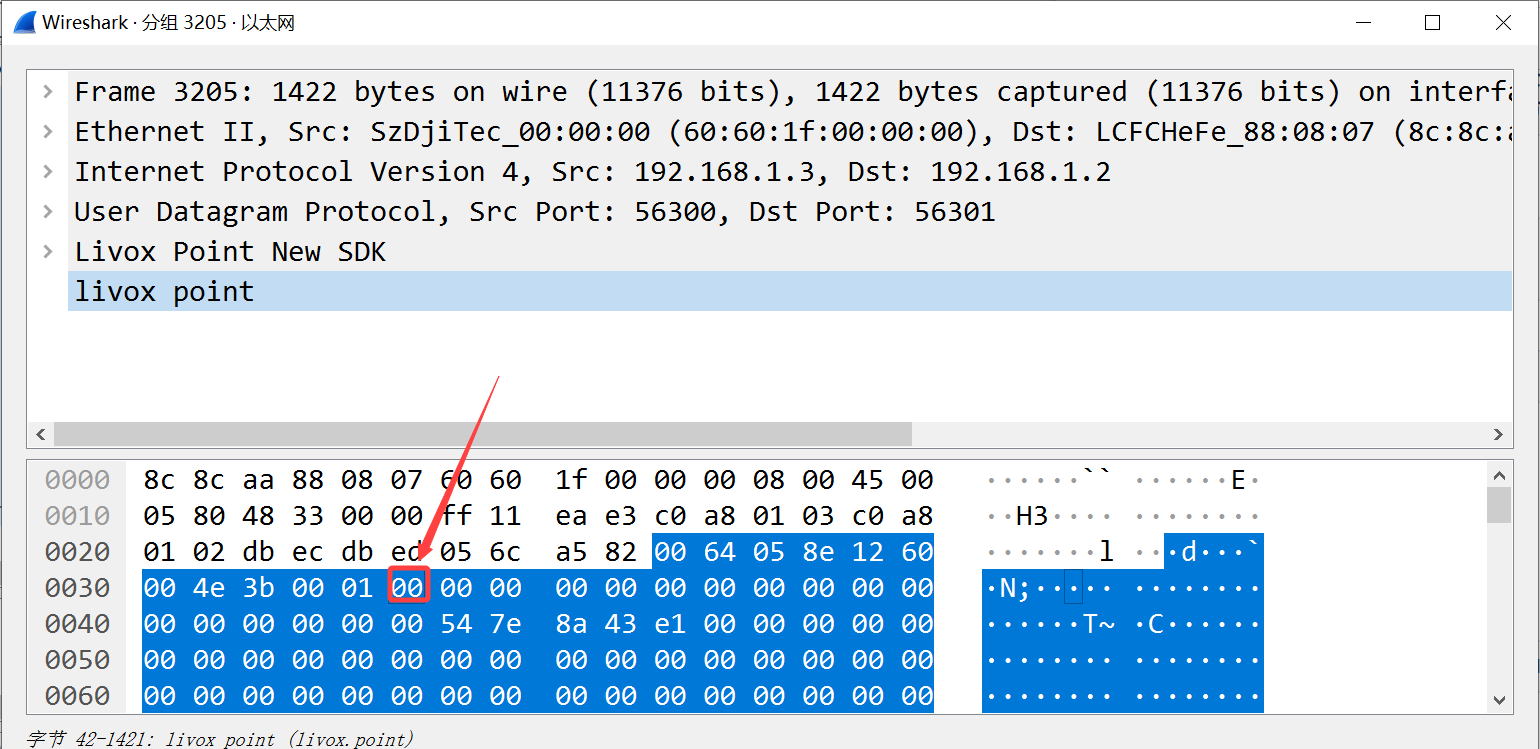Viewport: 1540px width, 749px height.
Task: Click byte 64 in row 0020
Action: point(719,552)
